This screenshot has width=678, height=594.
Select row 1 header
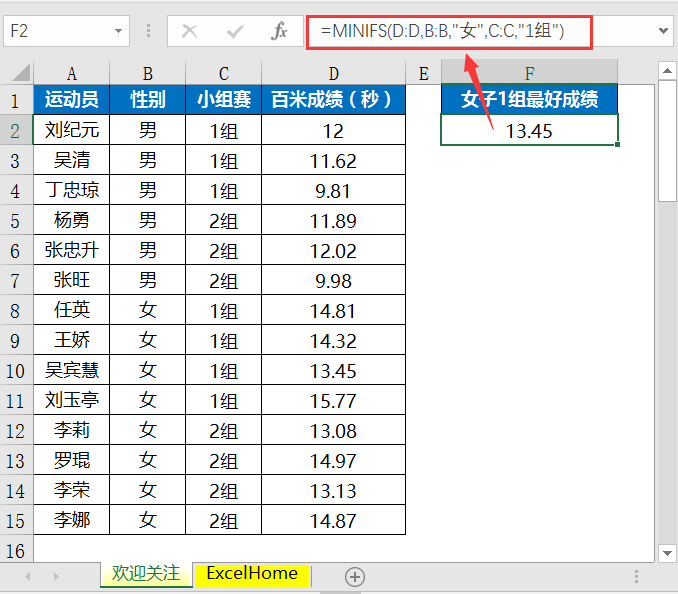click(x=16, y=100)
